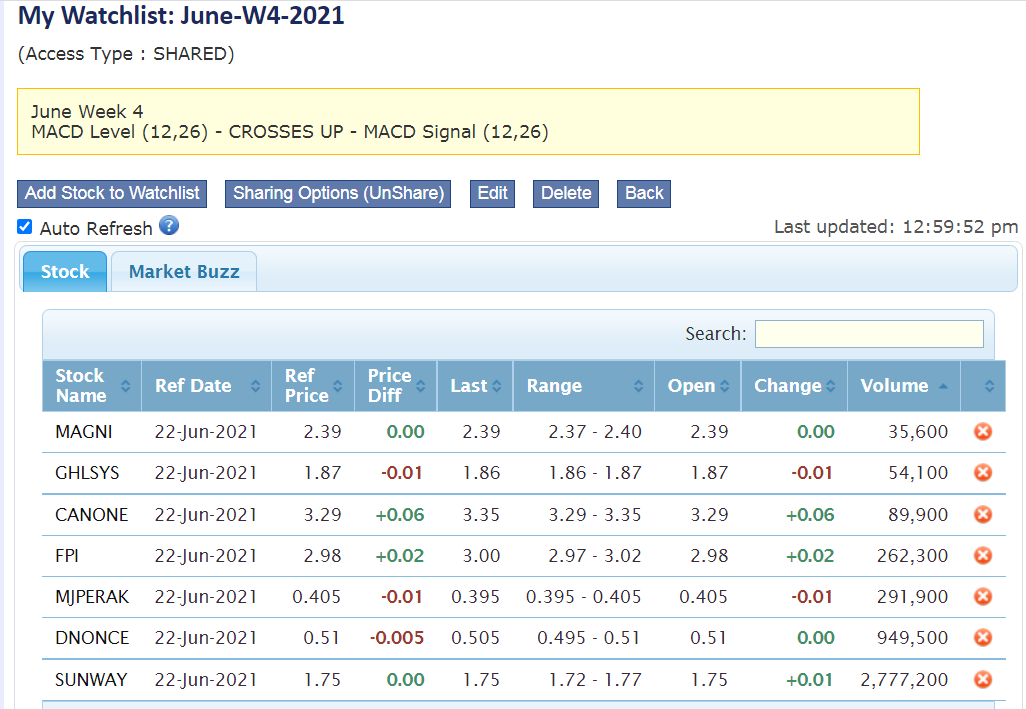Select the SUNWAY stock name
This screenshot has width=1026, height=709.
(91, 680)
